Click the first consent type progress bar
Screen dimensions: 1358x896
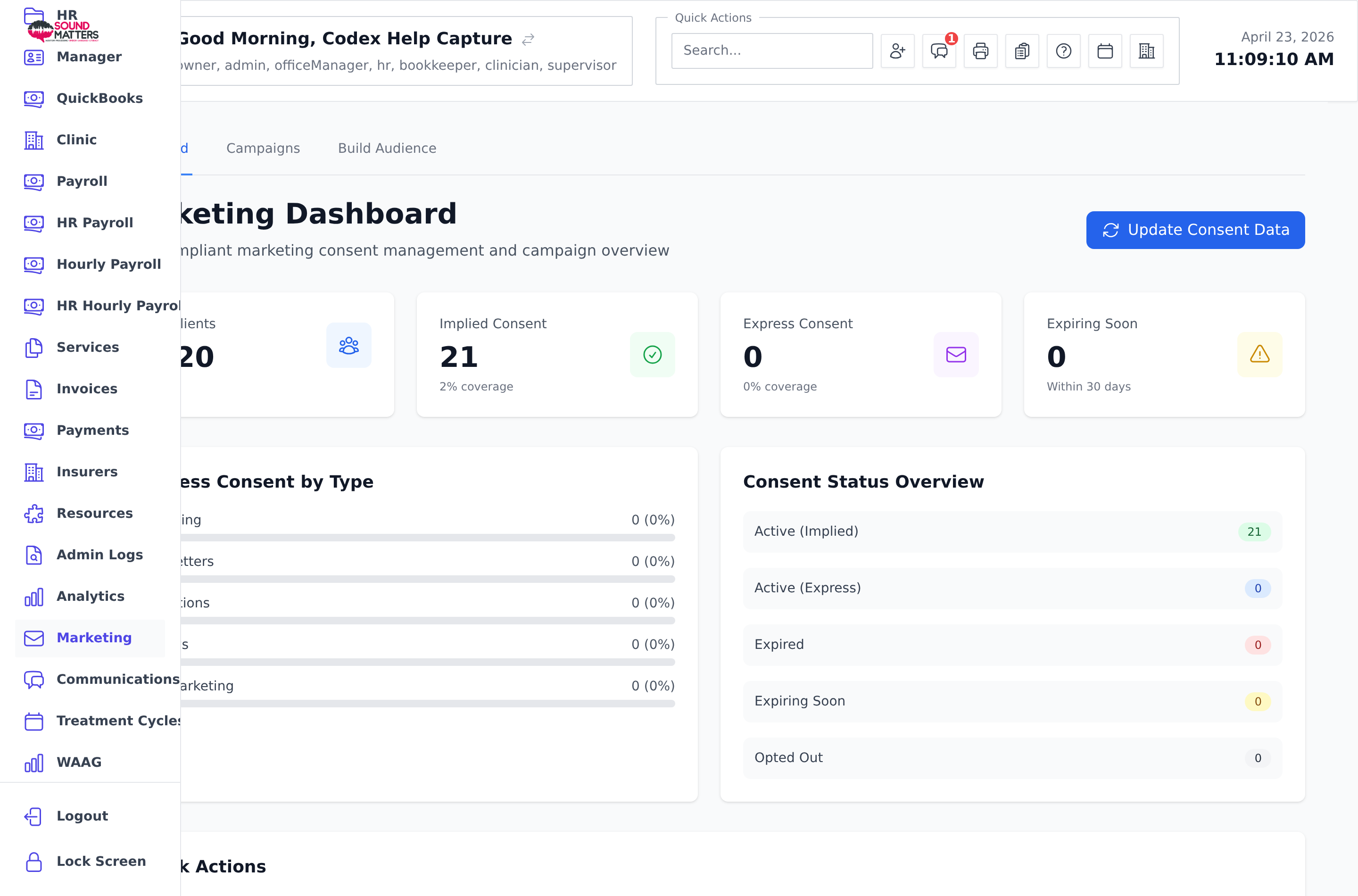pos(427,538)
